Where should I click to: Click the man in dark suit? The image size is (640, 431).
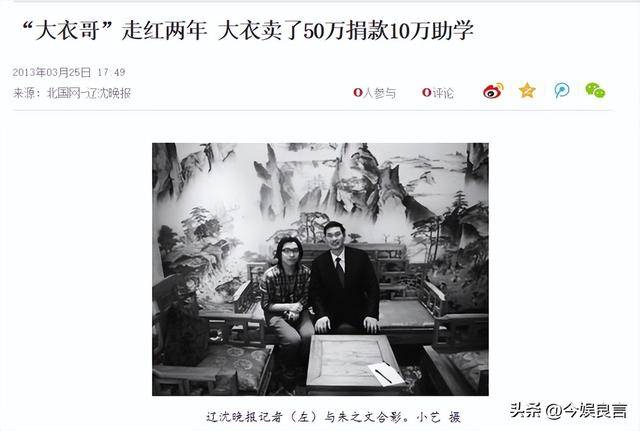(x=344, y=278)
